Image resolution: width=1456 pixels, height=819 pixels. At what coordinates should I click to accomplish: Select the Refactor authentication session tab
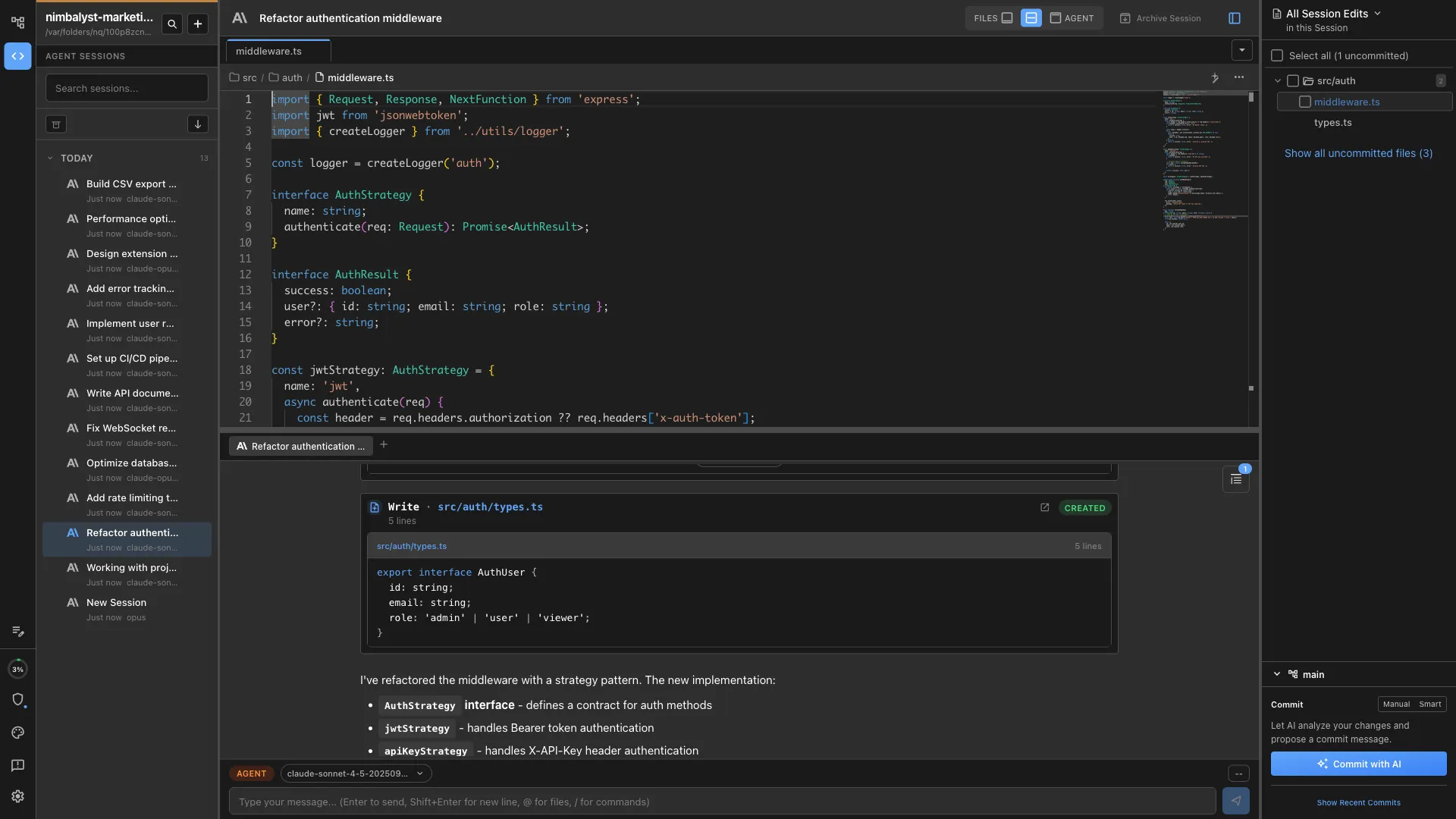[x=299, y=447]
